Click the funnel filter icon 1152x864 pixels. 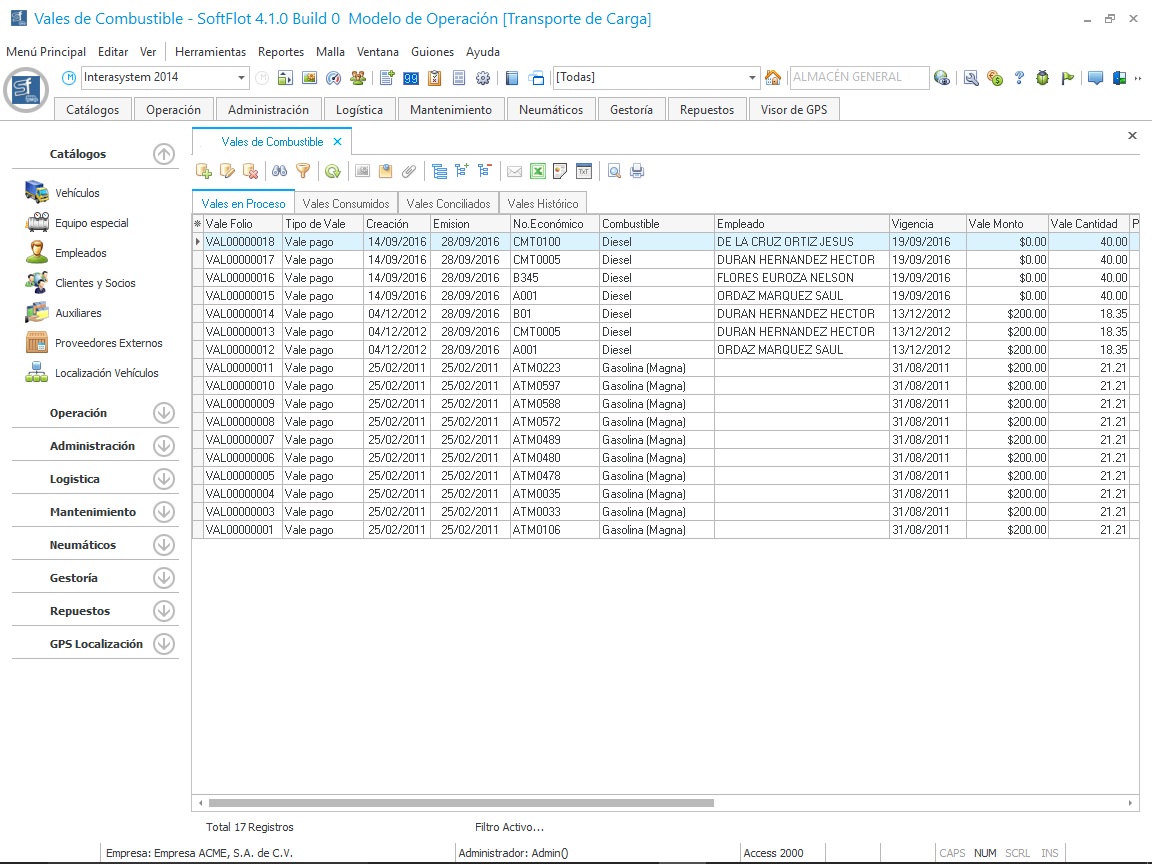[303, 171]
